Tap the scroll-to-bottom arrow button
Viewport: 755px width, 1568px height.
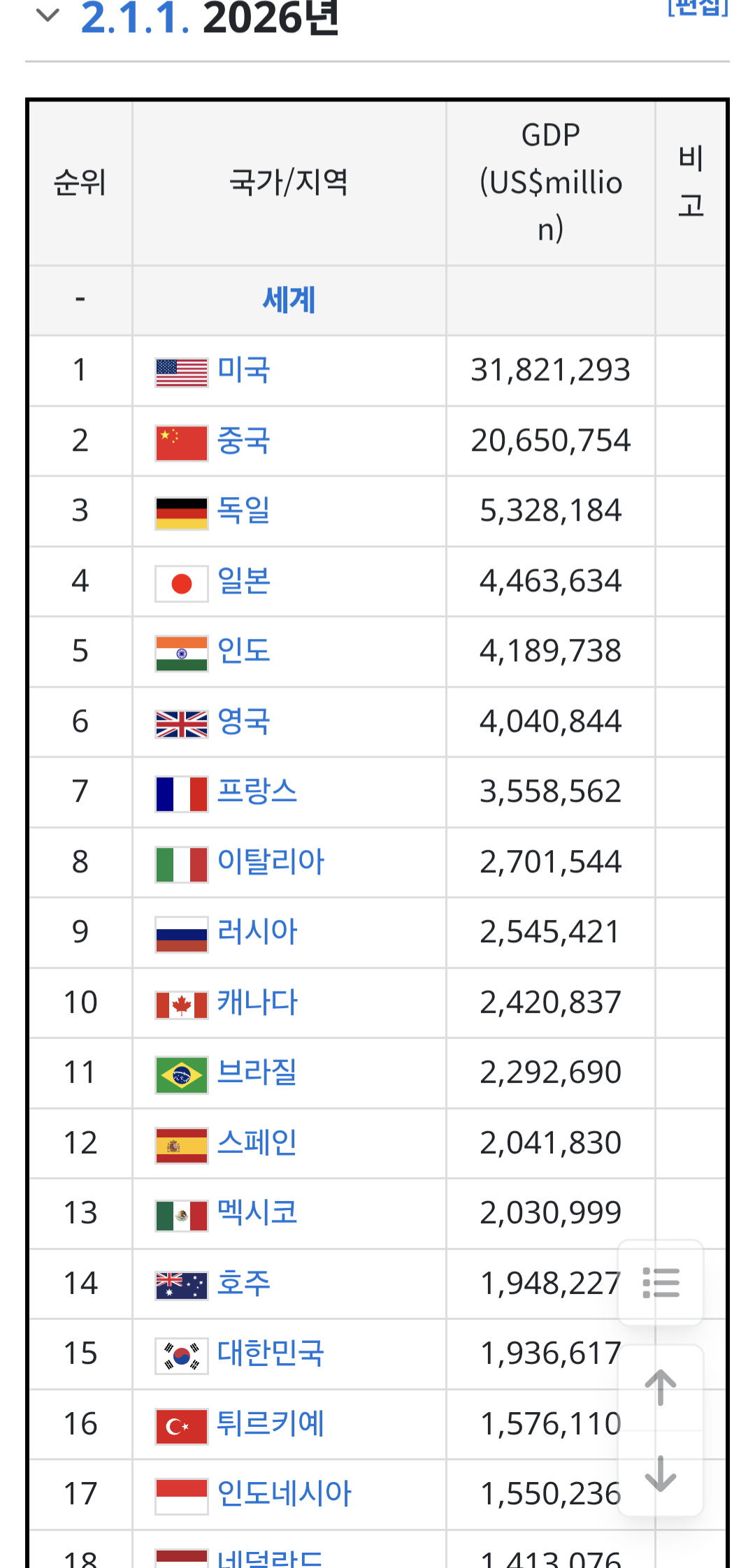pyautogui.click(x=661, y=1472)
